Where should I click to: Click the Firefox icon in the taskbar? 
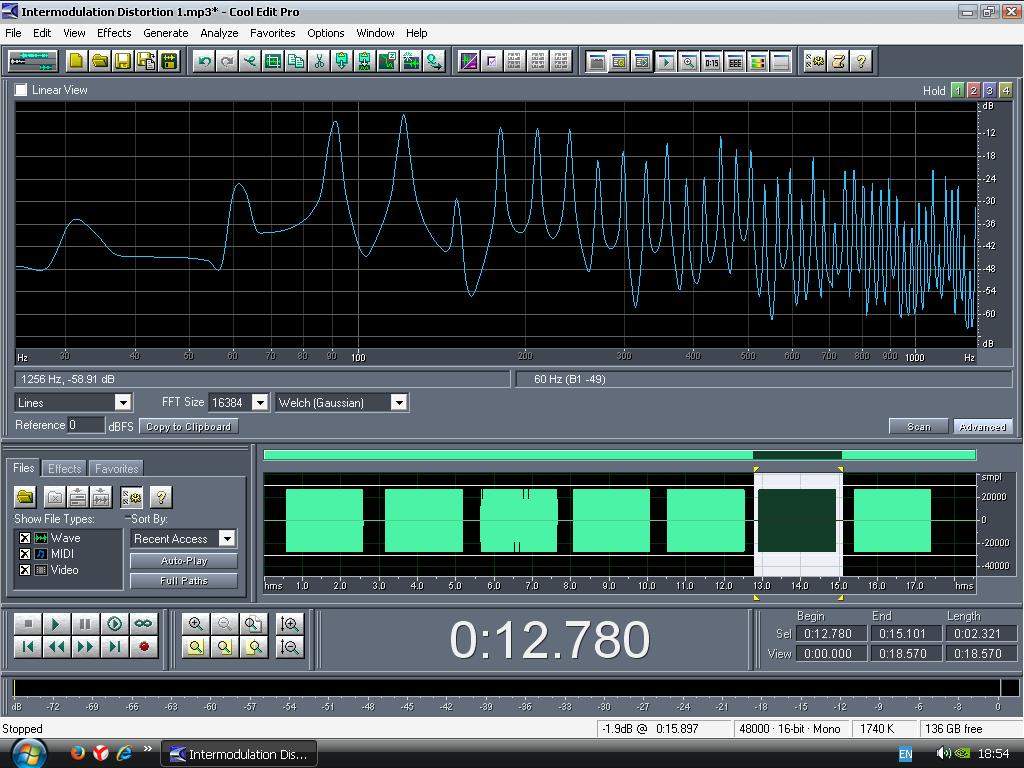(x=77, y=754)
